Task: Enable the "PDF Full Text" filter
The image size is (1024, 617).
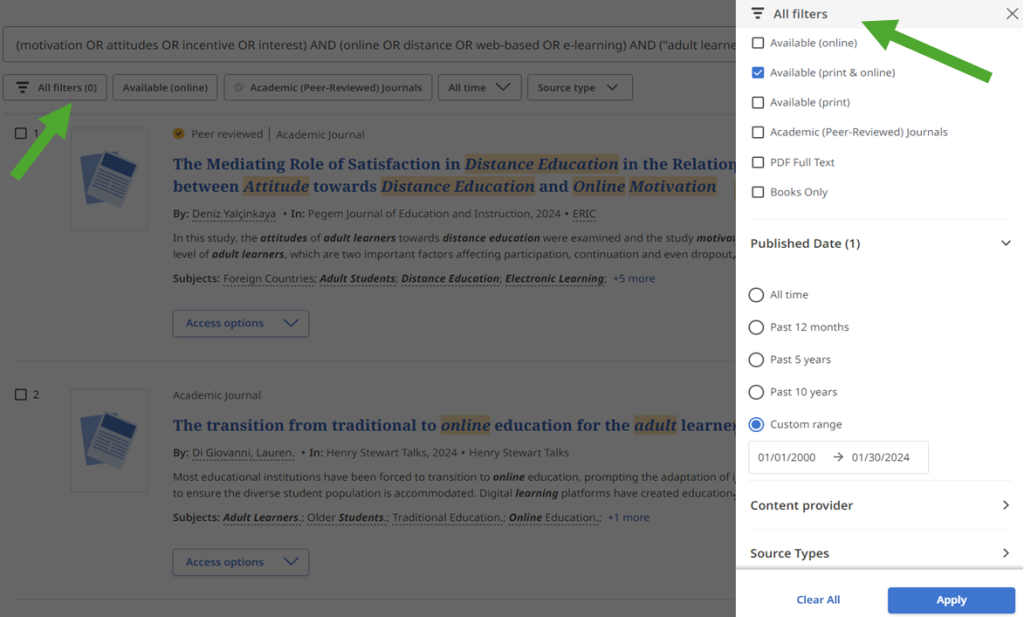Action: click(757, 161)
